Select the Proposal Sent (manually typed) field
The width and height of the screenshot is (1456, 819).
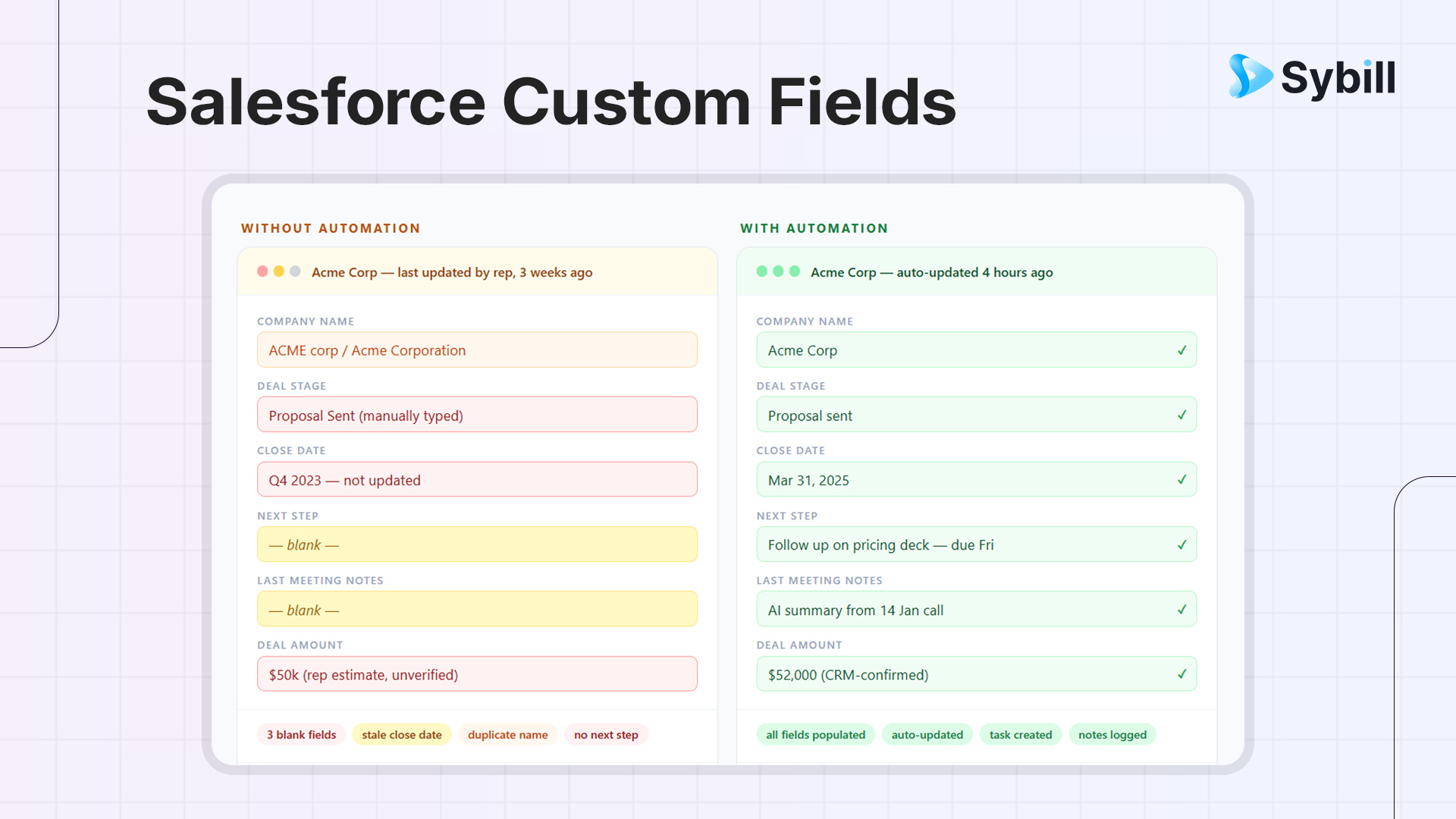click(477, 415)
